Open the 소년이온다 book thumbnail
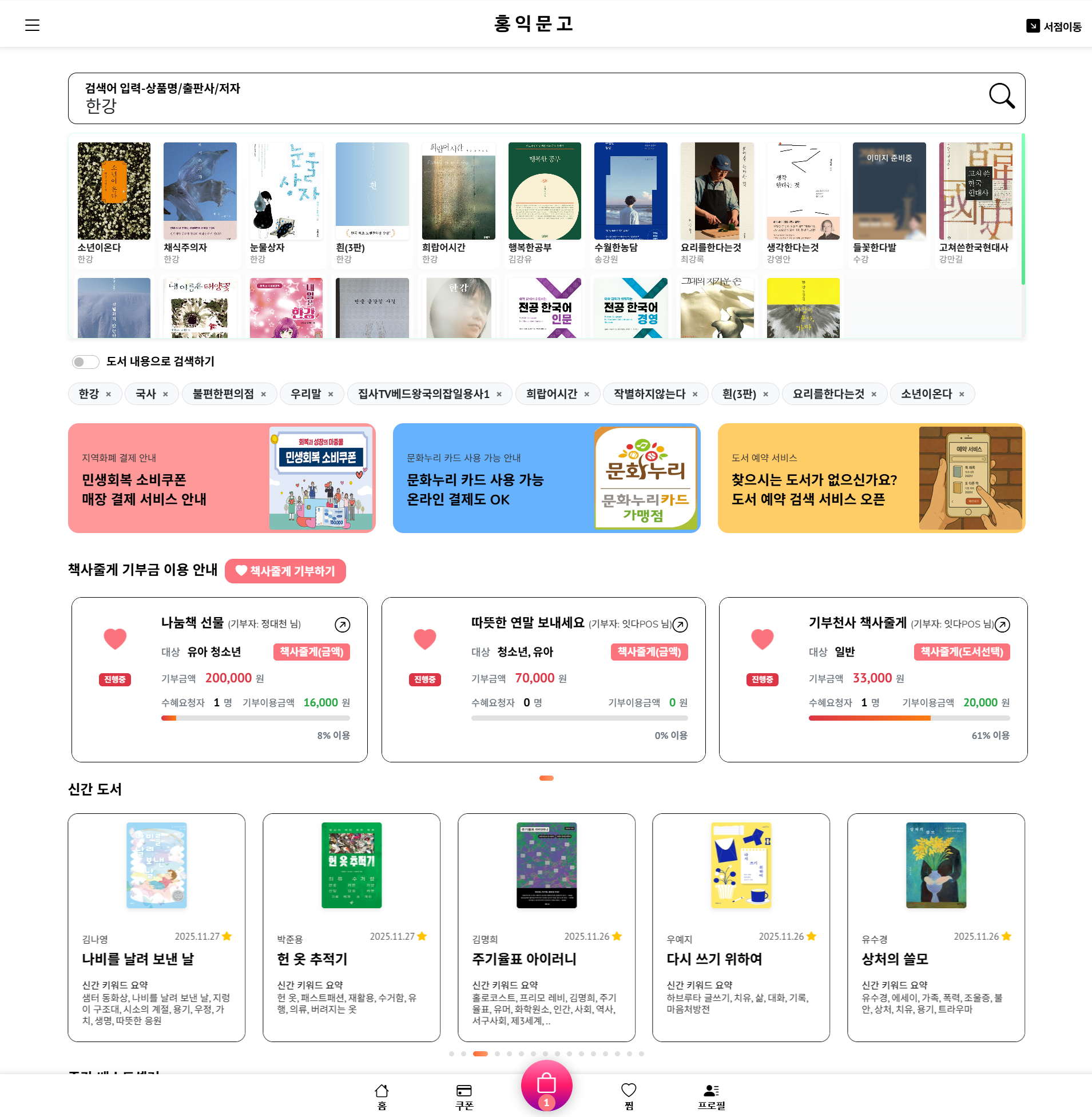Viewport: 1092px width, 1117px height. click(x=114, y=191)
